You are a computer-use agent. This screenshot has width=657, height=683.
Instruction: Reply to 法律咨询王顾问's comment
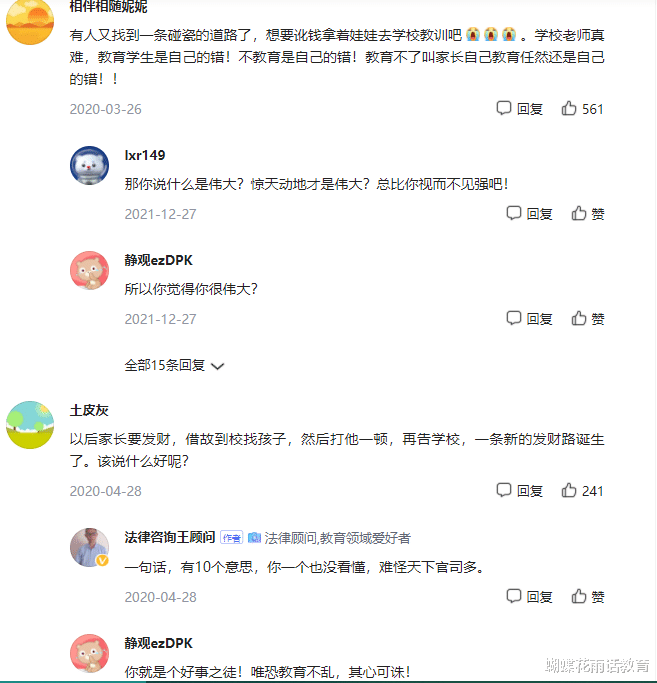pos(529,597)
